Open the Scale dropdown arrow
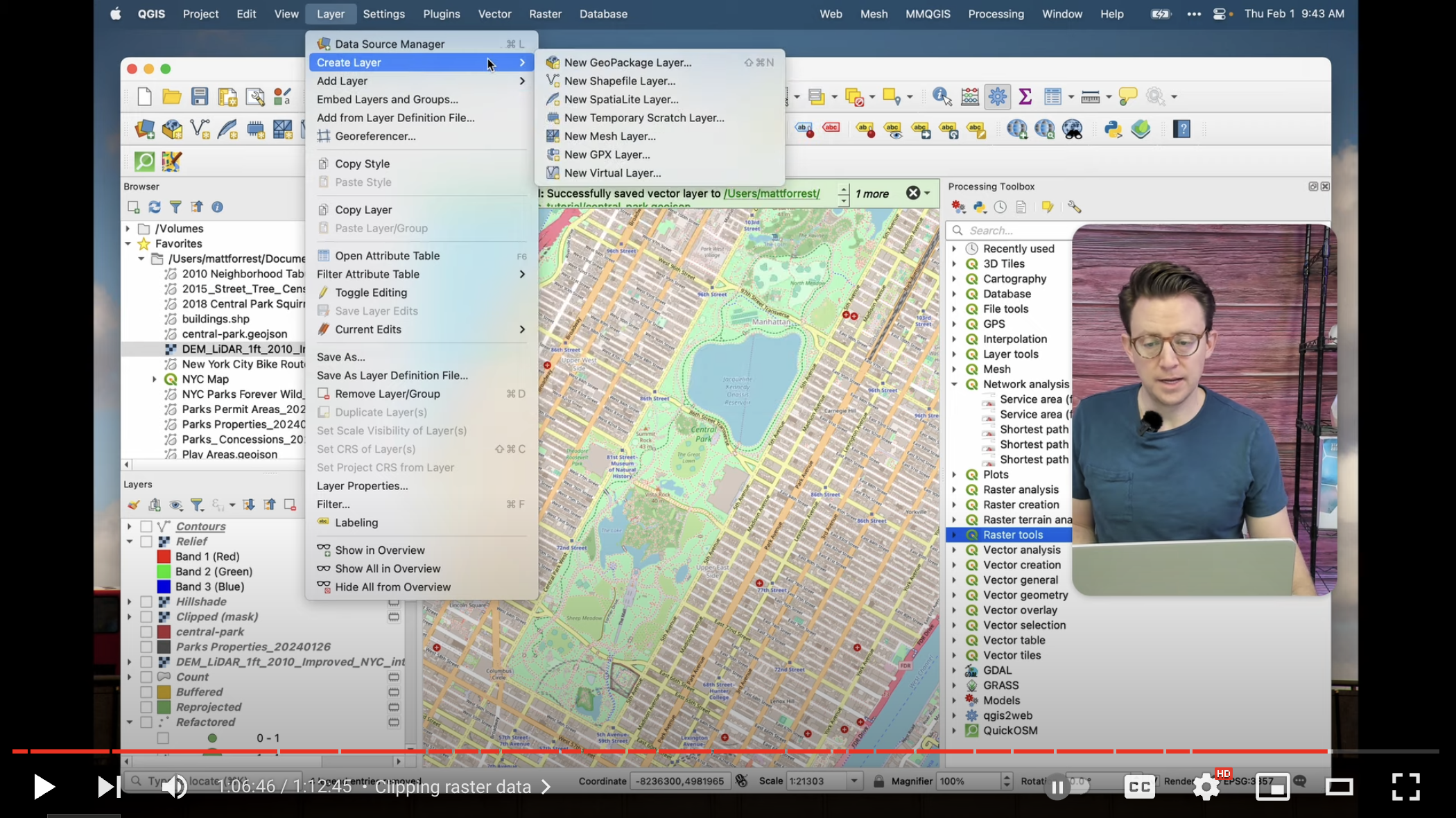The width and height of the screenshot is (1456, 818). (854, 781)
